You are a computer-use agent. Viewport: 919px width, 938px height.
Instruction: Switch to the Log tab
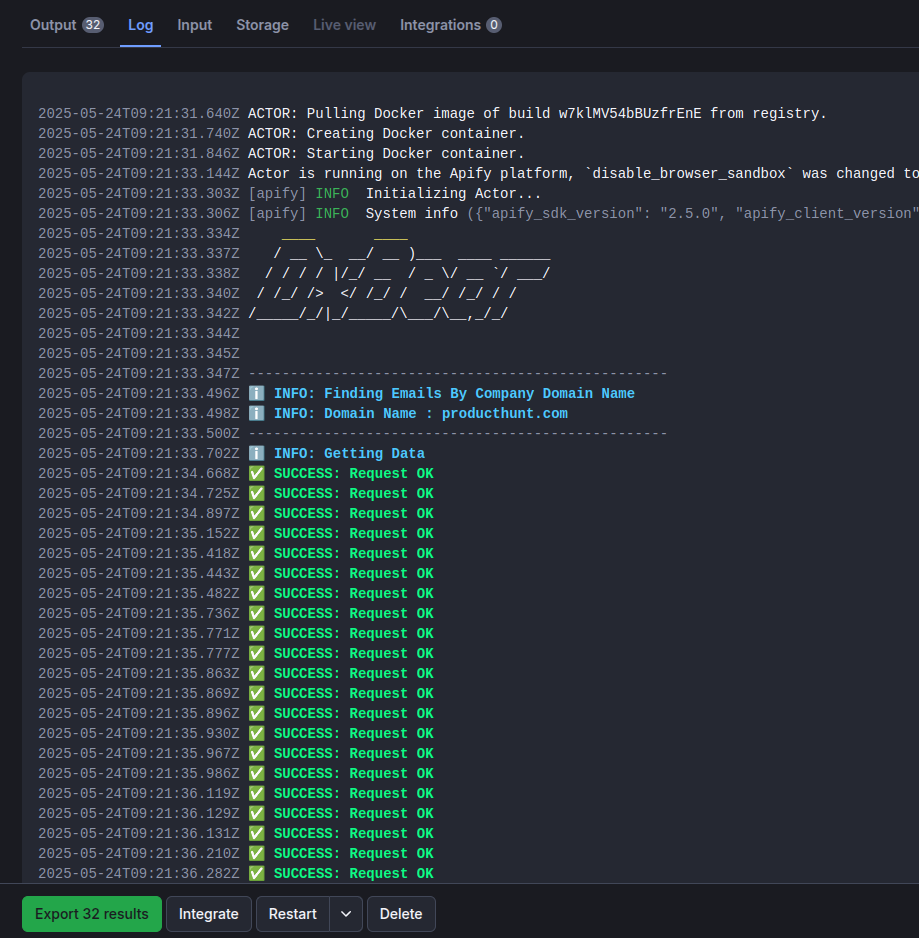coord(141,25)
